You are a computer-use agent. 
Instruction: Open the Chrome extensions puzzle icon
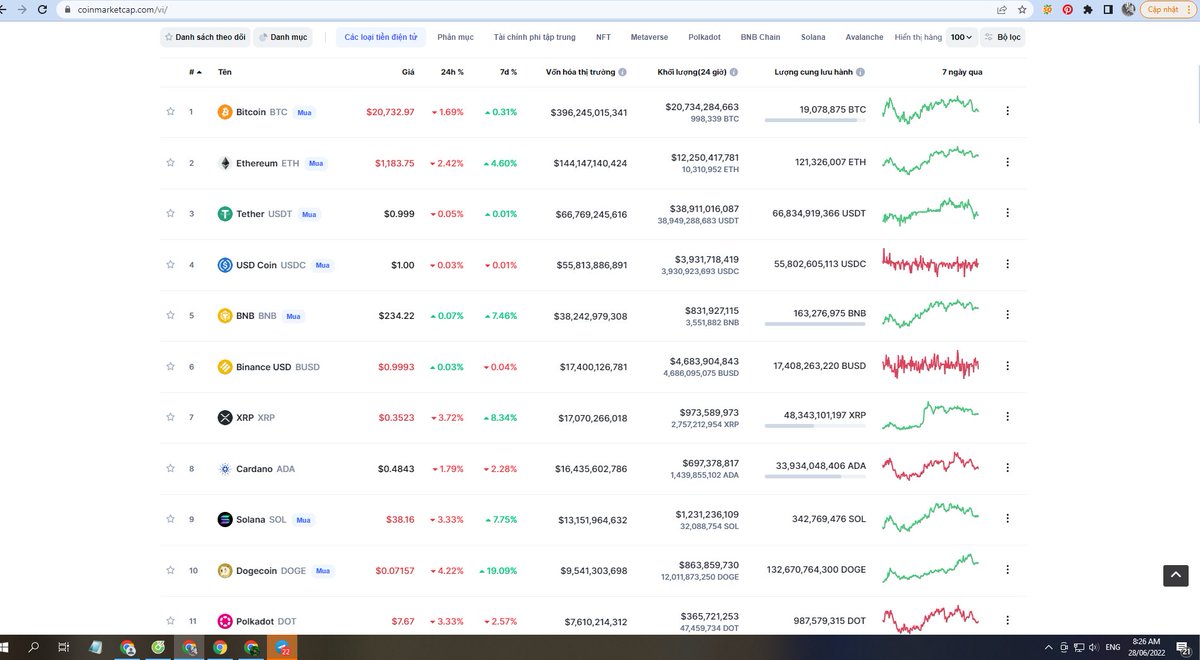point(1088,9)
